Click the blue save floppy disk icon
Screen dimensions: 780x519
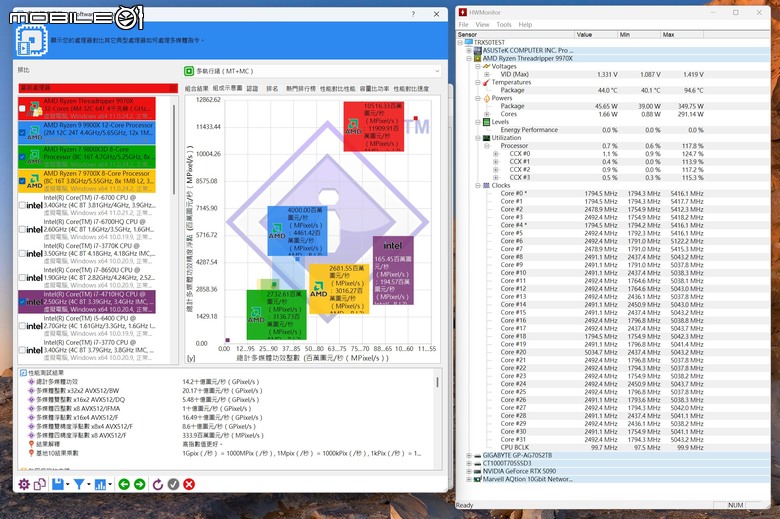58,484
